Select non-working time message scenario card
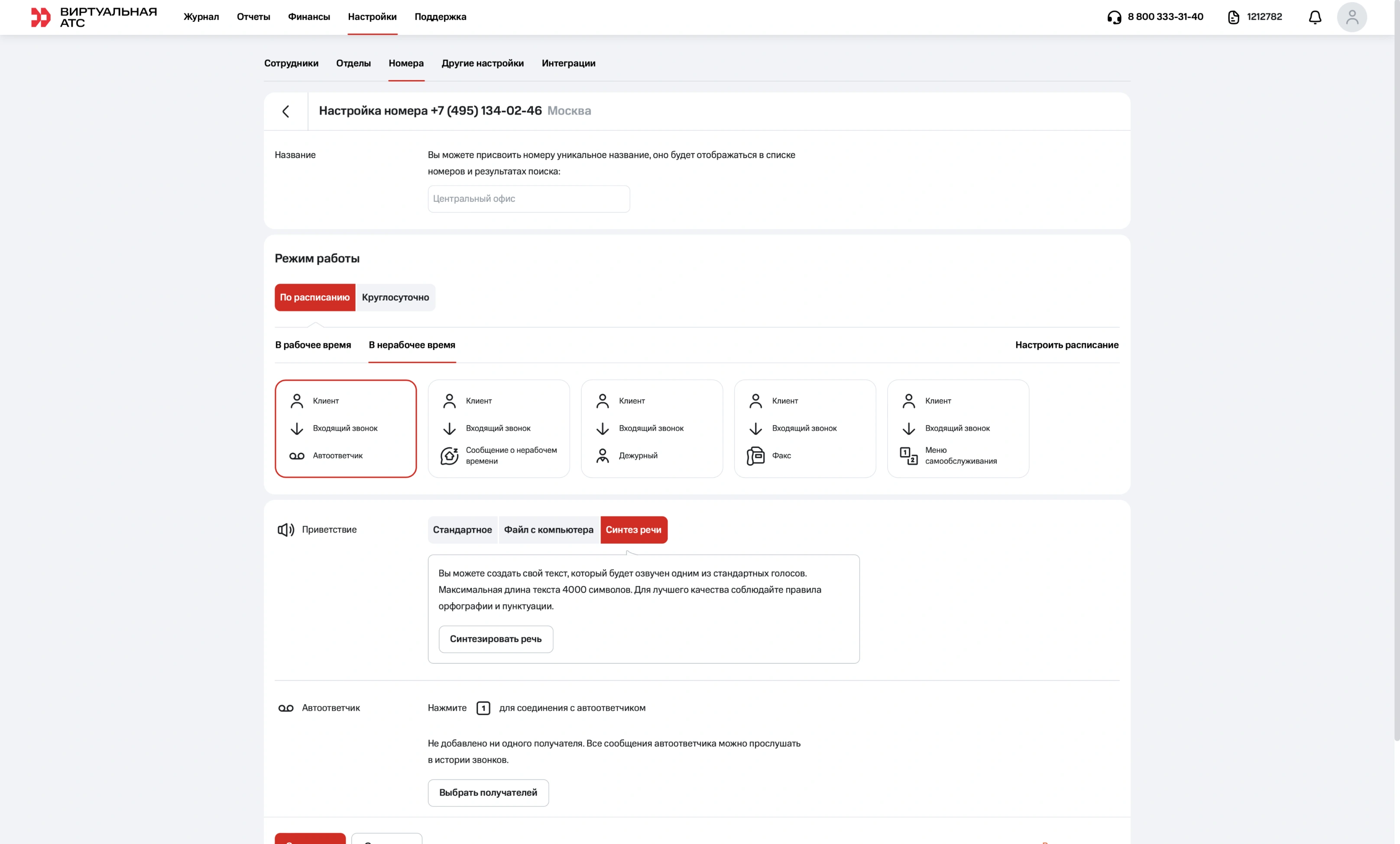The width and height of the screenshot is (1400, 844). [498, 428]
